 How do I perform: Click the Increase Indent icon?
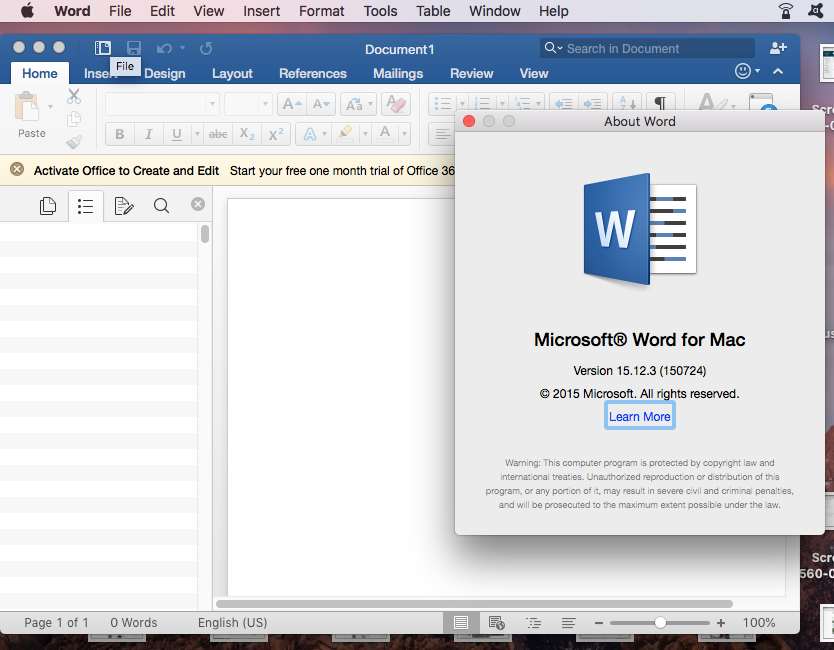coord(593,103)
